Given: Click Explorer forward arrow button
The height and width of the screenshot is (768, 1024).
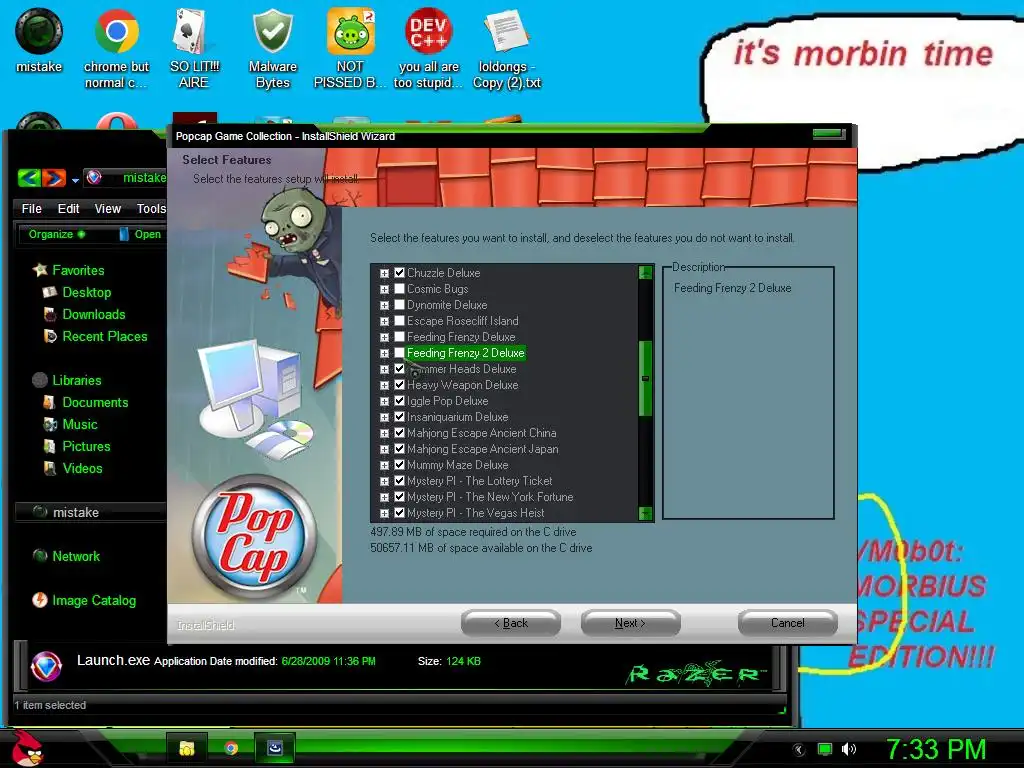Looking at the screenshot, I should point(54,177).
